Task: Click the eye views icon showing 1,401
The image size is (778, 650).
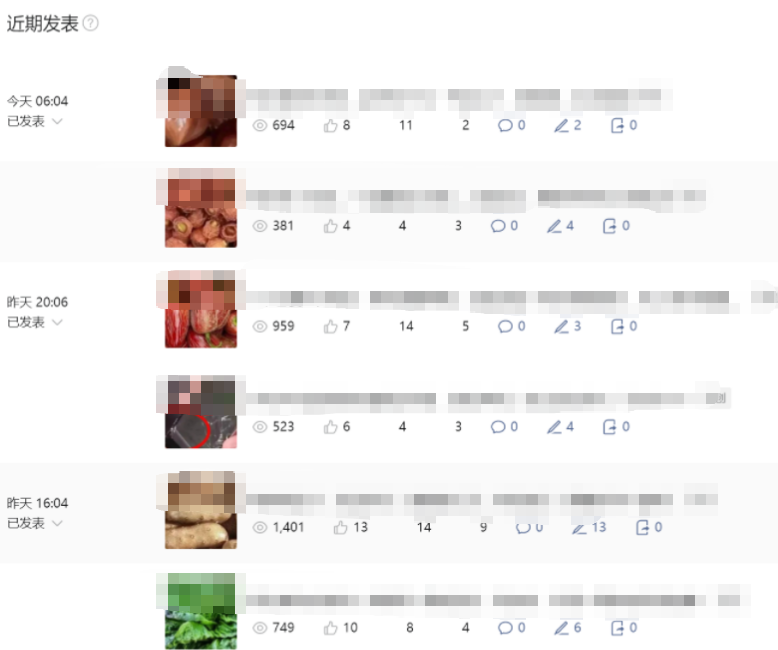Action: 260,527
